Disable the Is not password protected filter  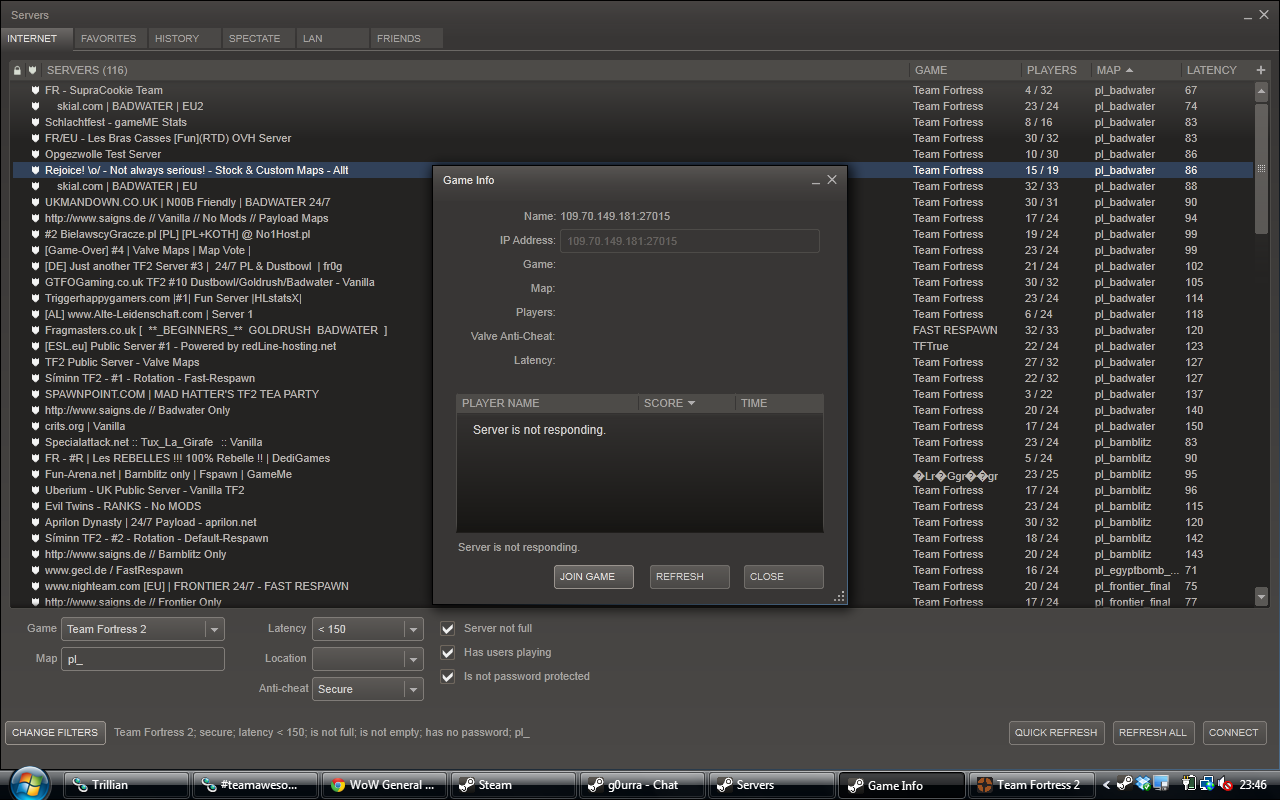[448, 677]
